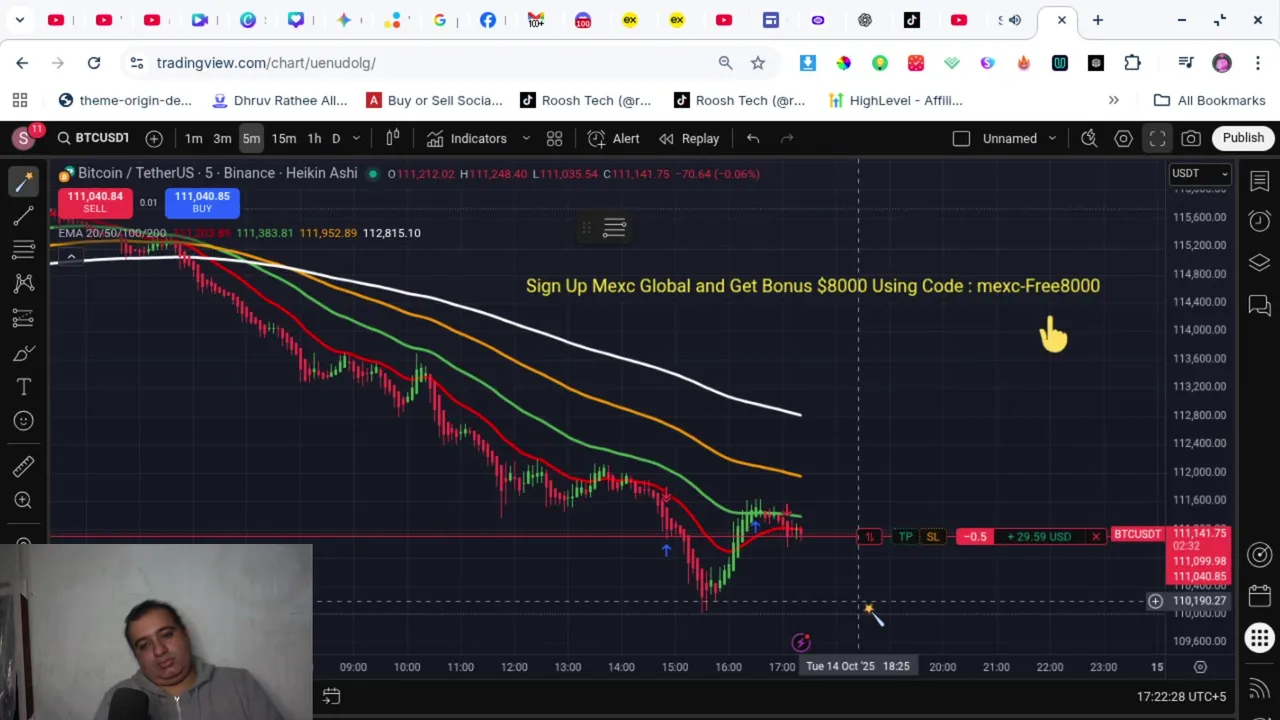Add TP take profit to position
The width and height of the screenshot is (1280, 720).
[x=905, y=537]
